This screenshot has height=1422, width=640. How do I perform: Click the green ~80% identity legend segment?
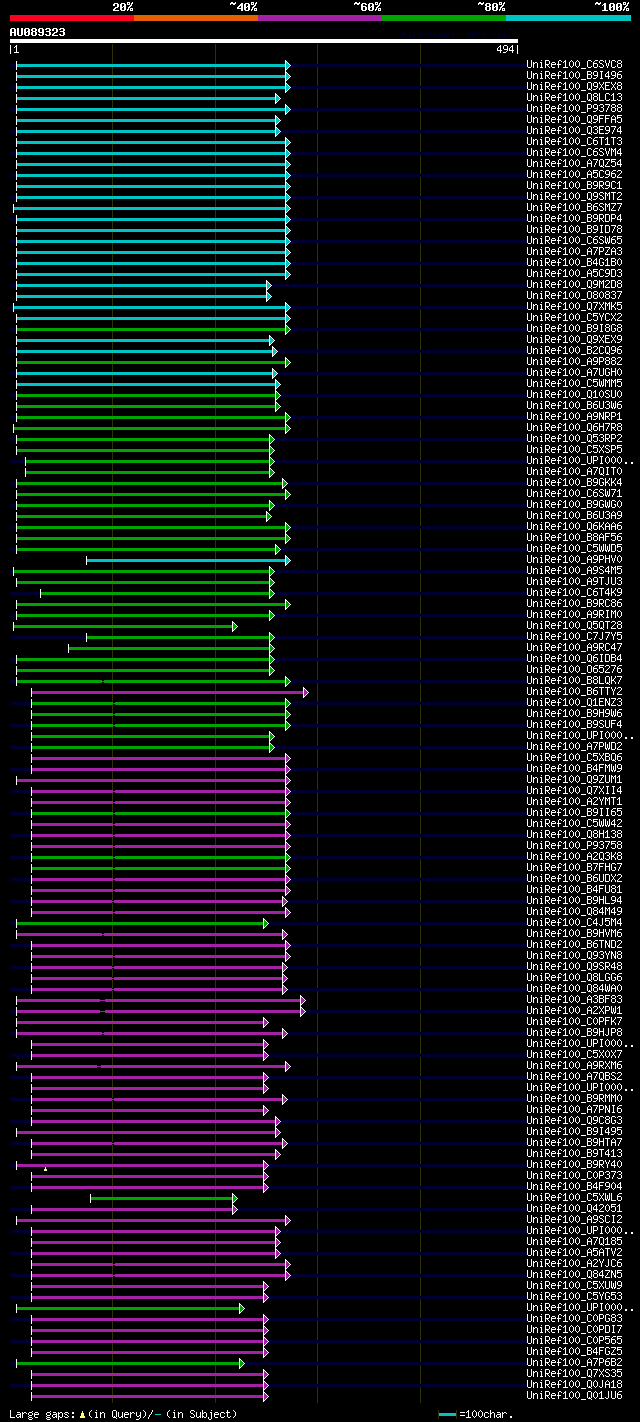point(444,18)
